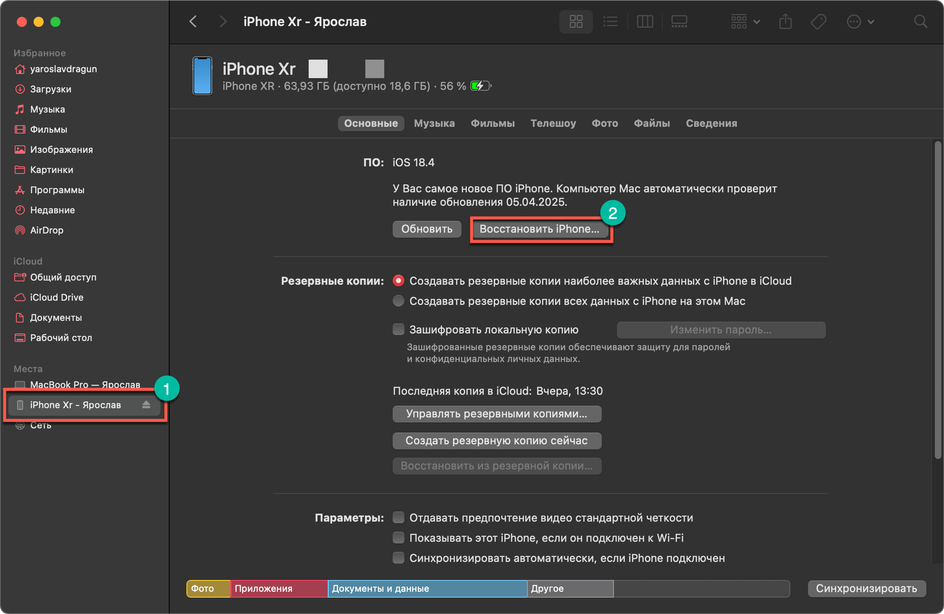Eject iPhone Xr from the sidebar
Screen dimensions: 944x614
point(146,405)
